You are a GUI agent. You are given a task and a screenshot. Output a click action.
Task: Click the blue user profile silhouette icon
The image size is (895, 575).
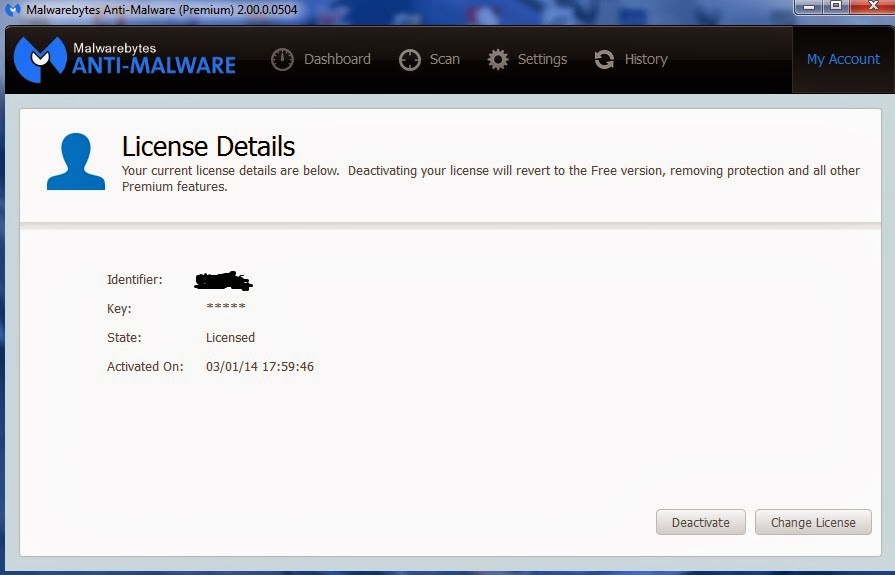pyautogui.click(x=76, y=162)
